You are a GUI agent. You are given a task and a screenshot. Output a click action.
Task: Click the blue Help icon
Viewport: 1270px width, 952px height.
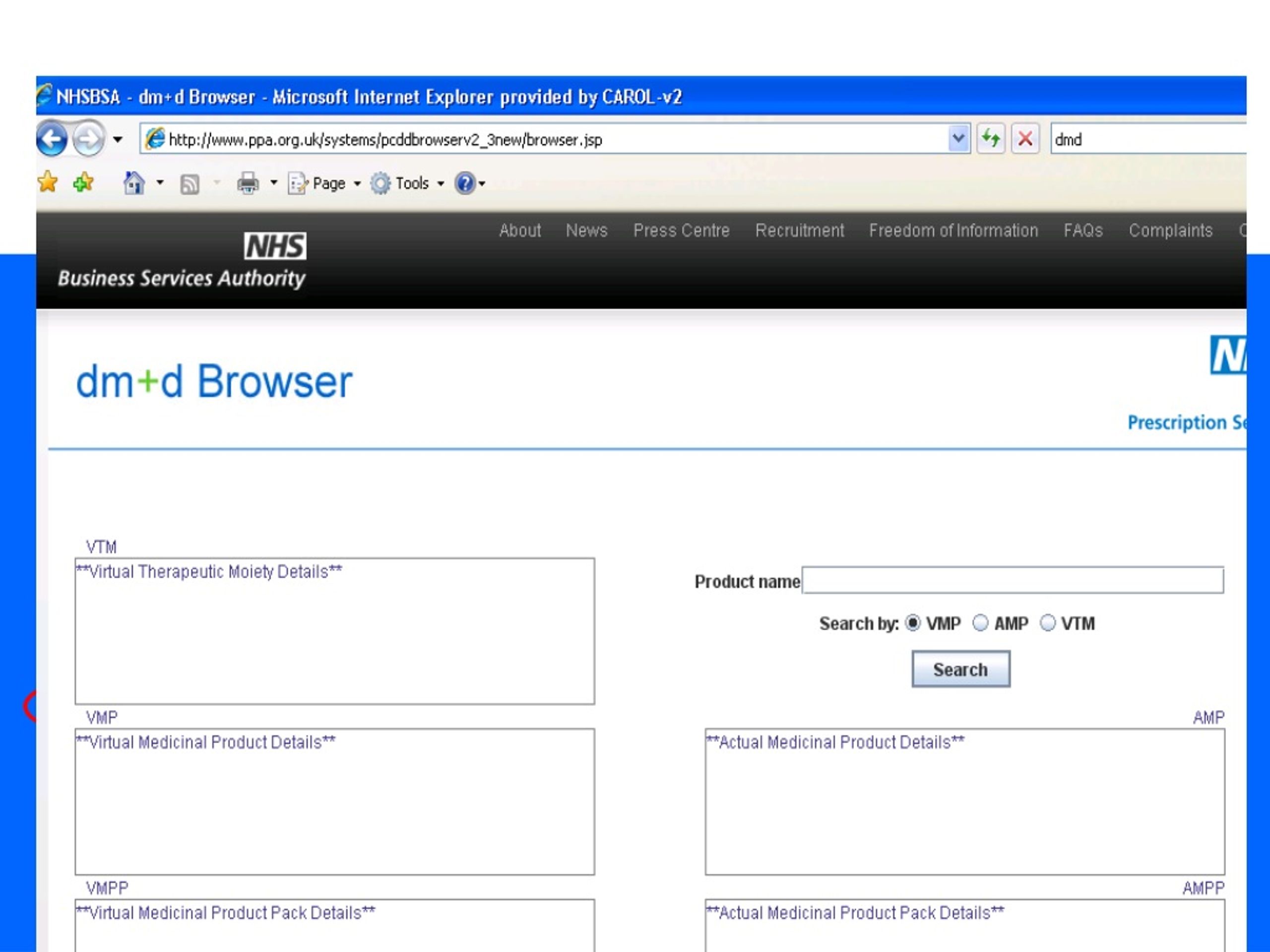coord(464,183)
